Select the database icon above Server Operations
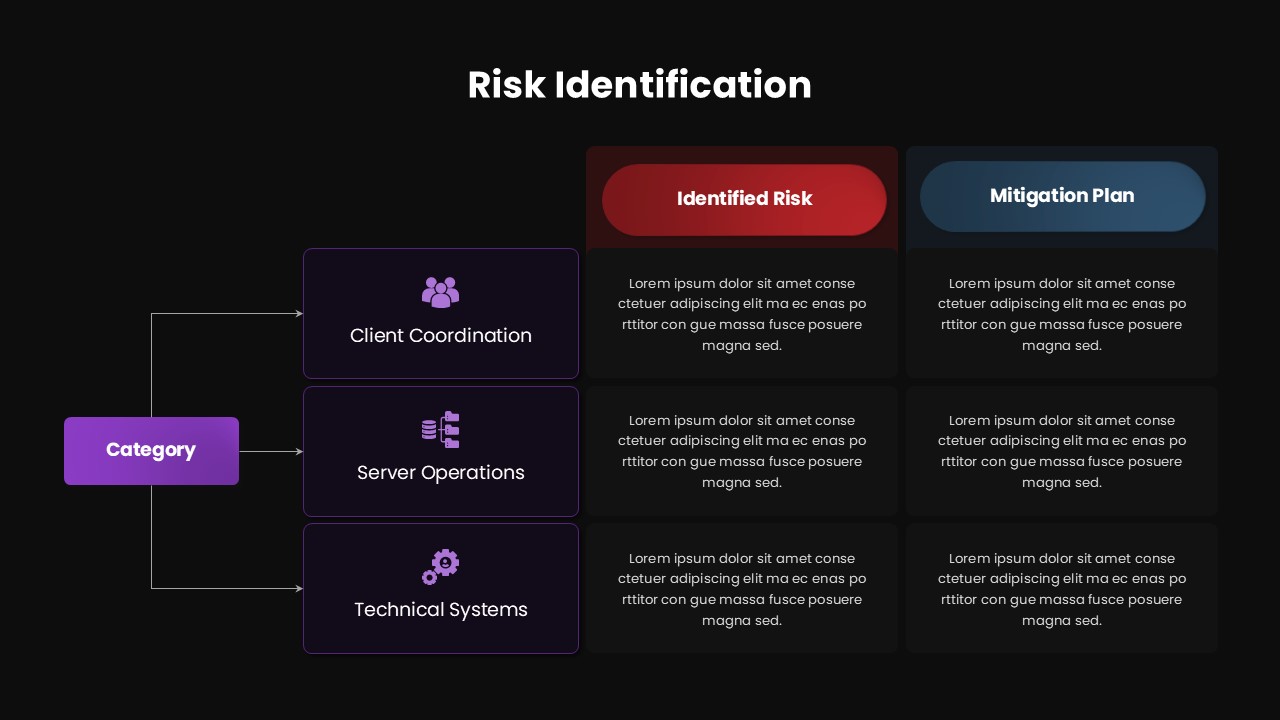Viewport: 1280px width, 720px height. pyautogui.click(x=440, y=429)
